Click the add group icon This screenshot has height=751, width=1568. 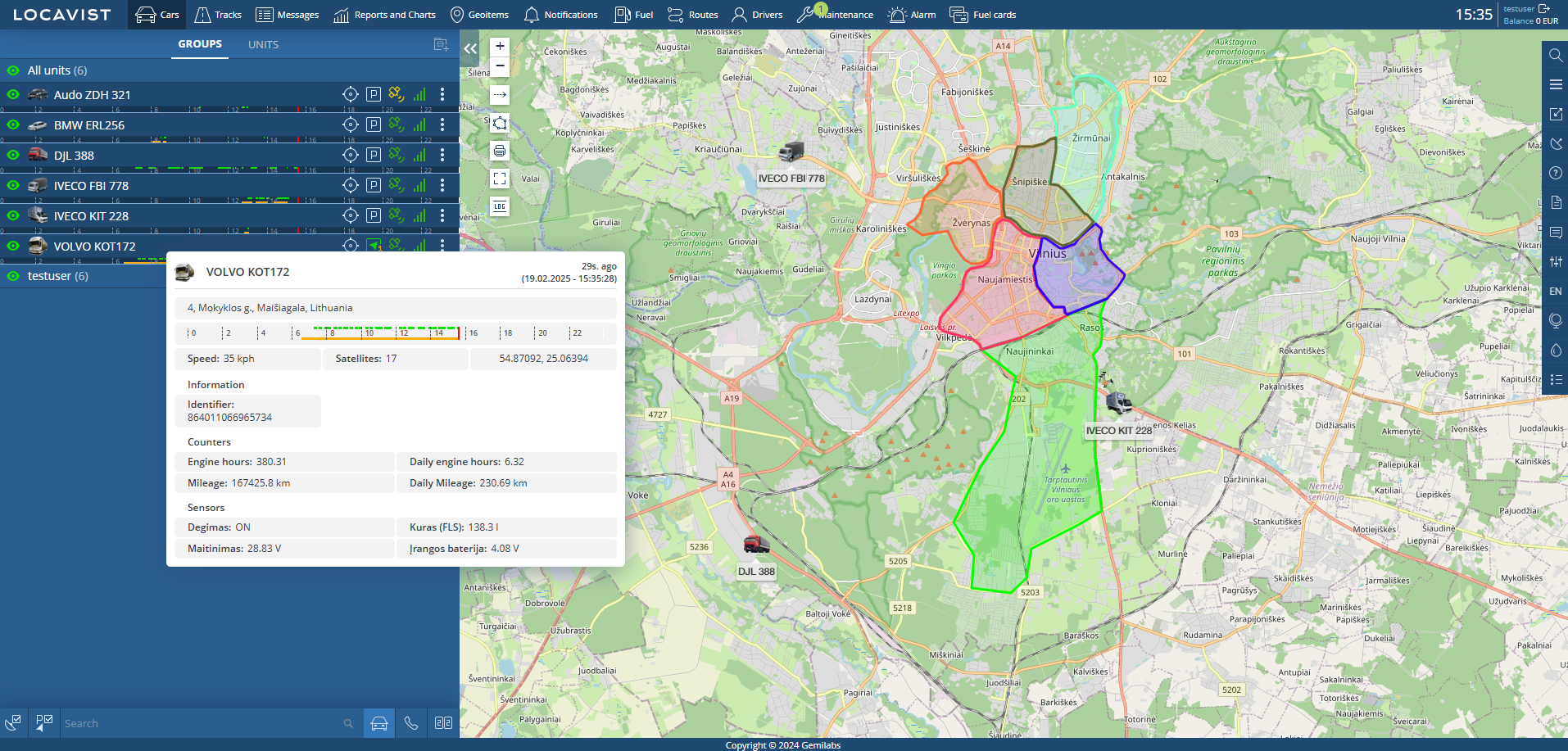[x=441, y=44]
